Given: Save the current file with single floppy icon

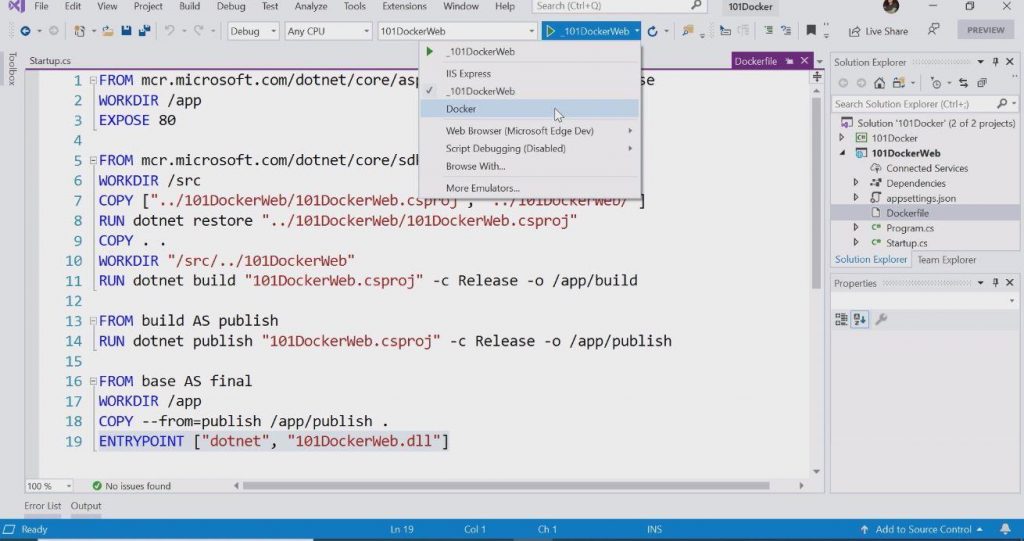Looking at the screenshot, I should (126, 31).
